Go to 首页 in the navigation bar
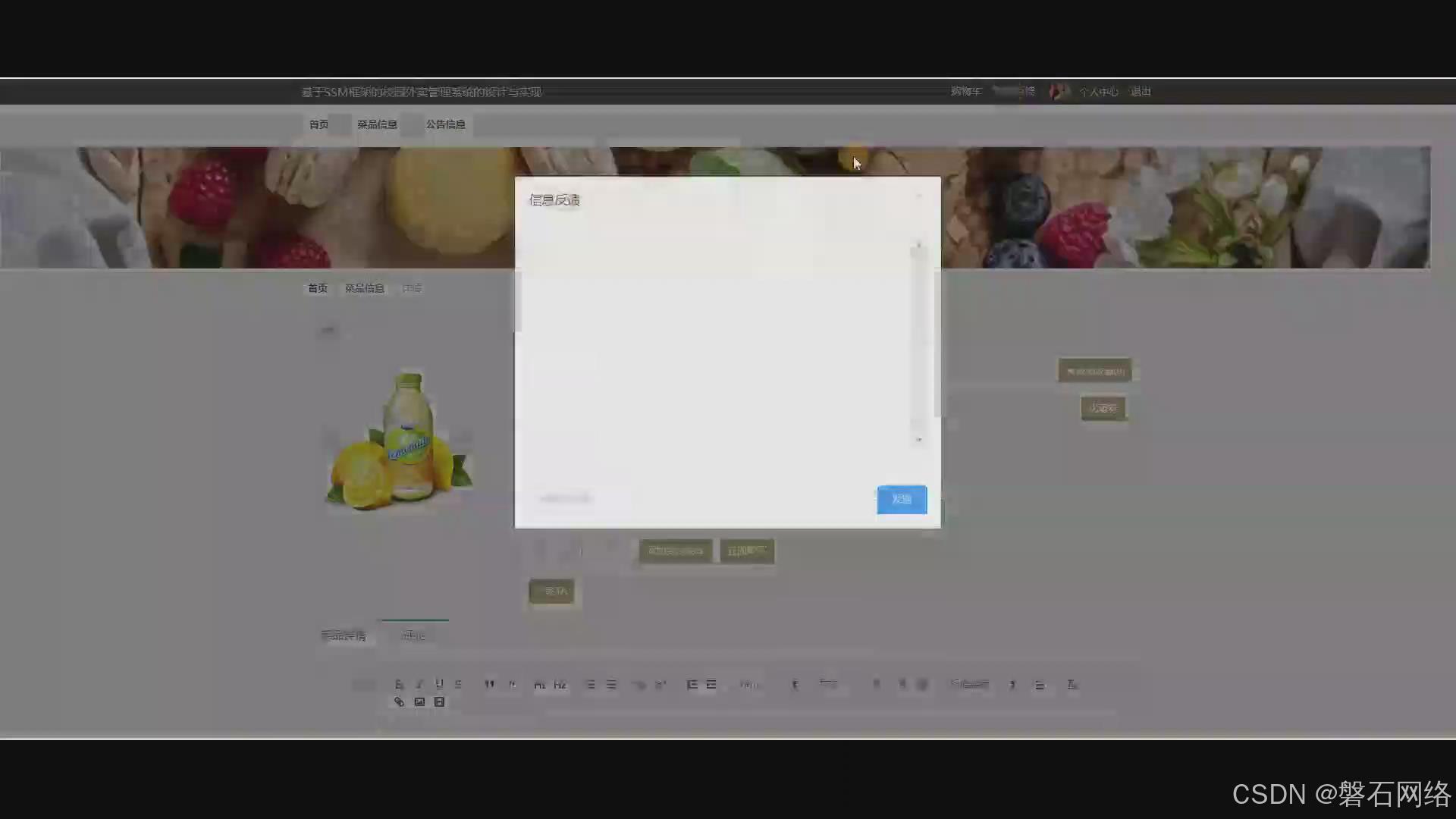The height and width of the screenshot is (819, 1456). (318, 124)
